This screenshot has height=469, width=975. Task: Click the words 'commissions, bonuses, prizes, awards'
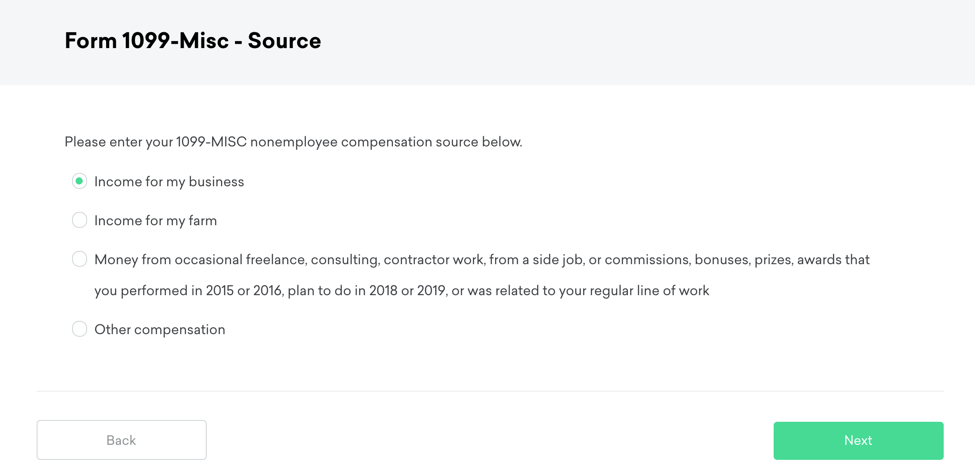tap(738, 260)
